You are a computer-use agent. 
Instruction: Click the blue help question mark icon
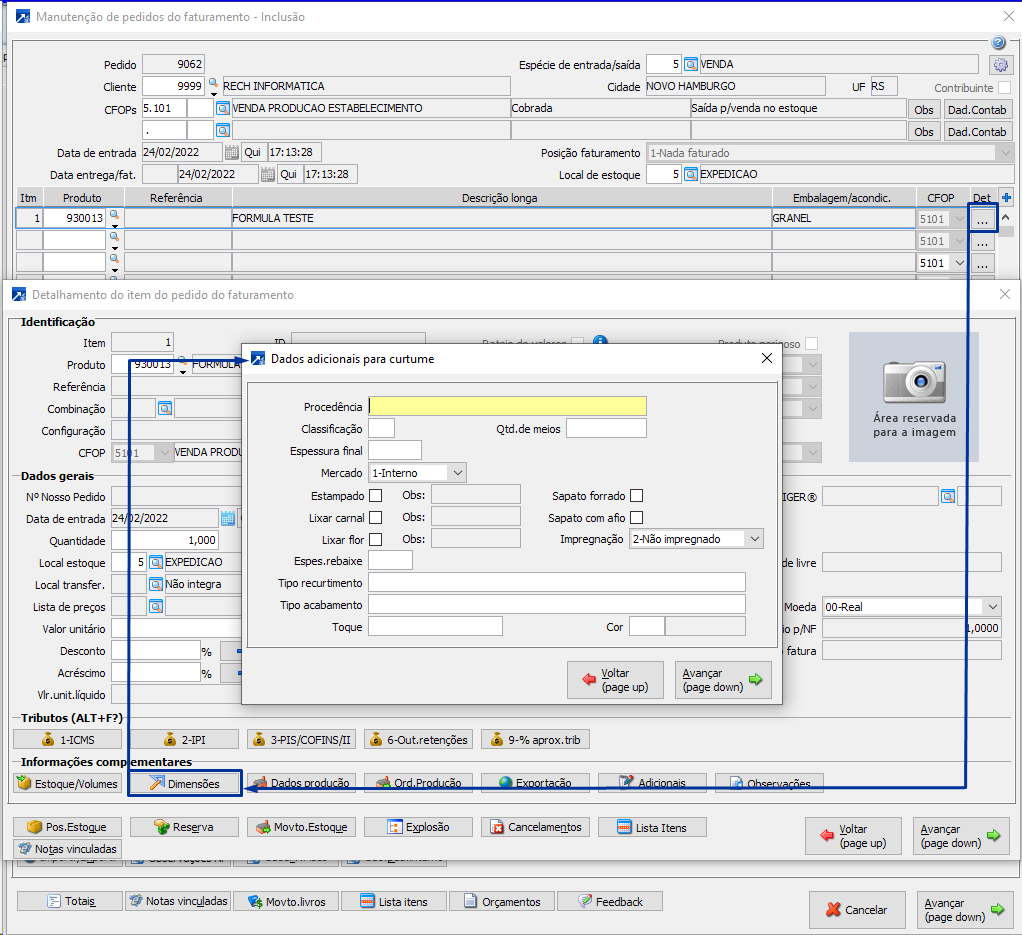tap(998, 43)
